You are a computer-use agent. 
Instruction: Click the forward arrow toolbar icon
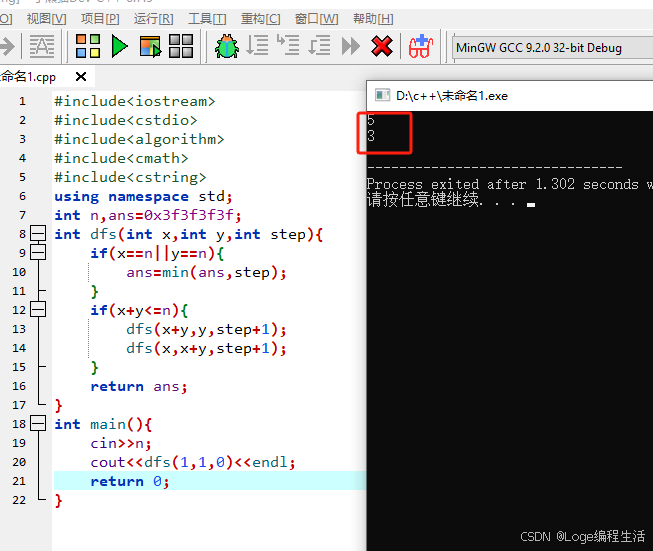click(7, 46)
